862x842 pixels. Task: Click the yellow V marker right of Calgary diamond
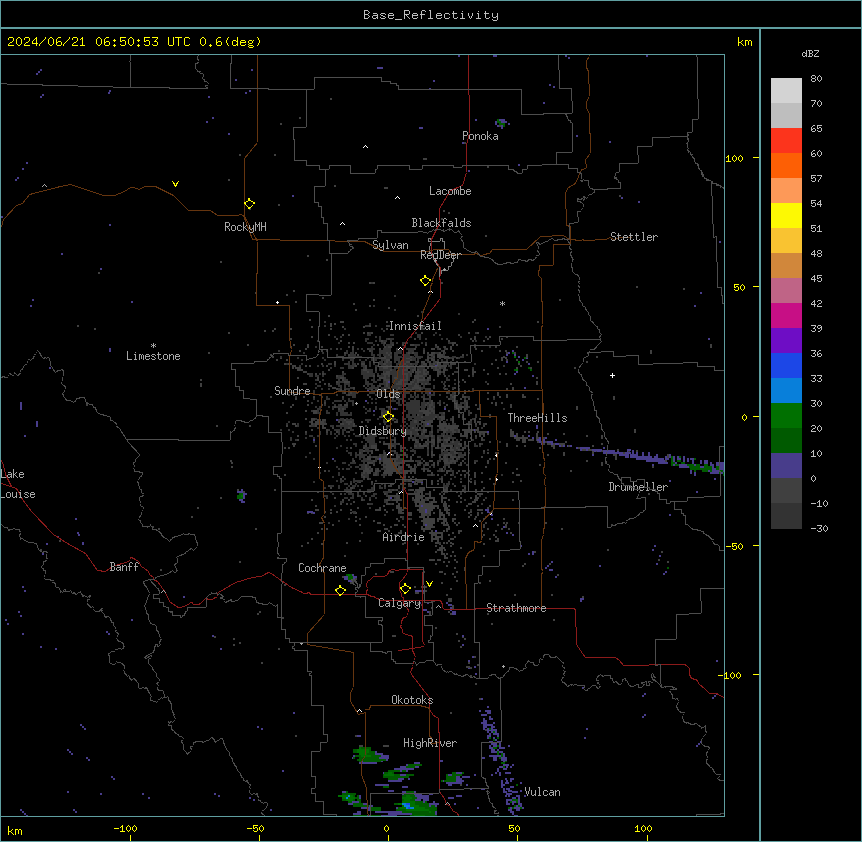[429, 584]
